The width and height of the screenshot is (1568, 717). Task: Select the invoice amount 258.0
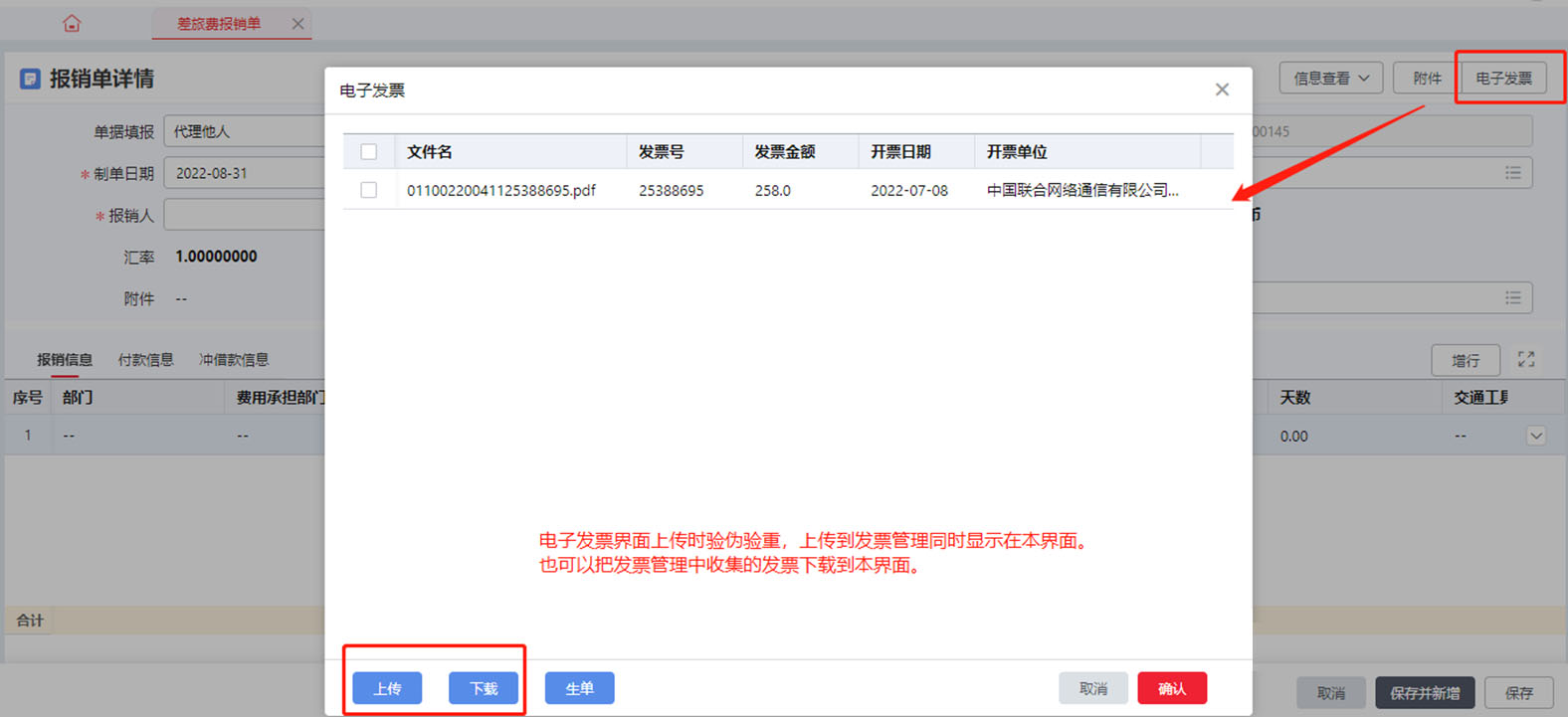773,190
